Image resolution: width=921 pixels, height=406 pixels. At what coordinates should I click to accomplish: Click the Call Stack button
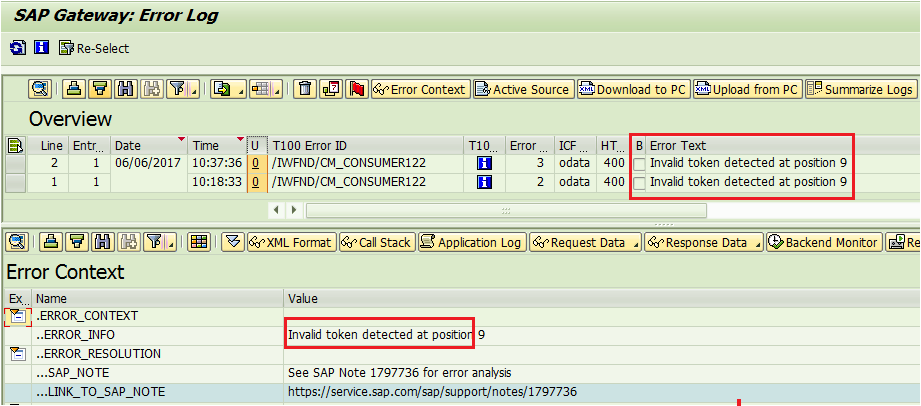click(377, 242)
